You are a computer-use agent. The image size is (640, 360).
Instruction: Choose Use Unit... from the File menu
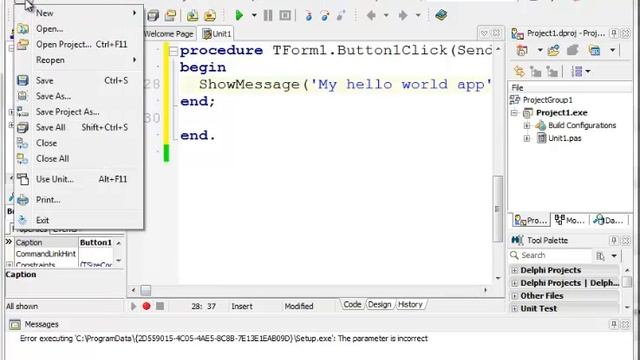pyautogui.click(x=78, y=179)
